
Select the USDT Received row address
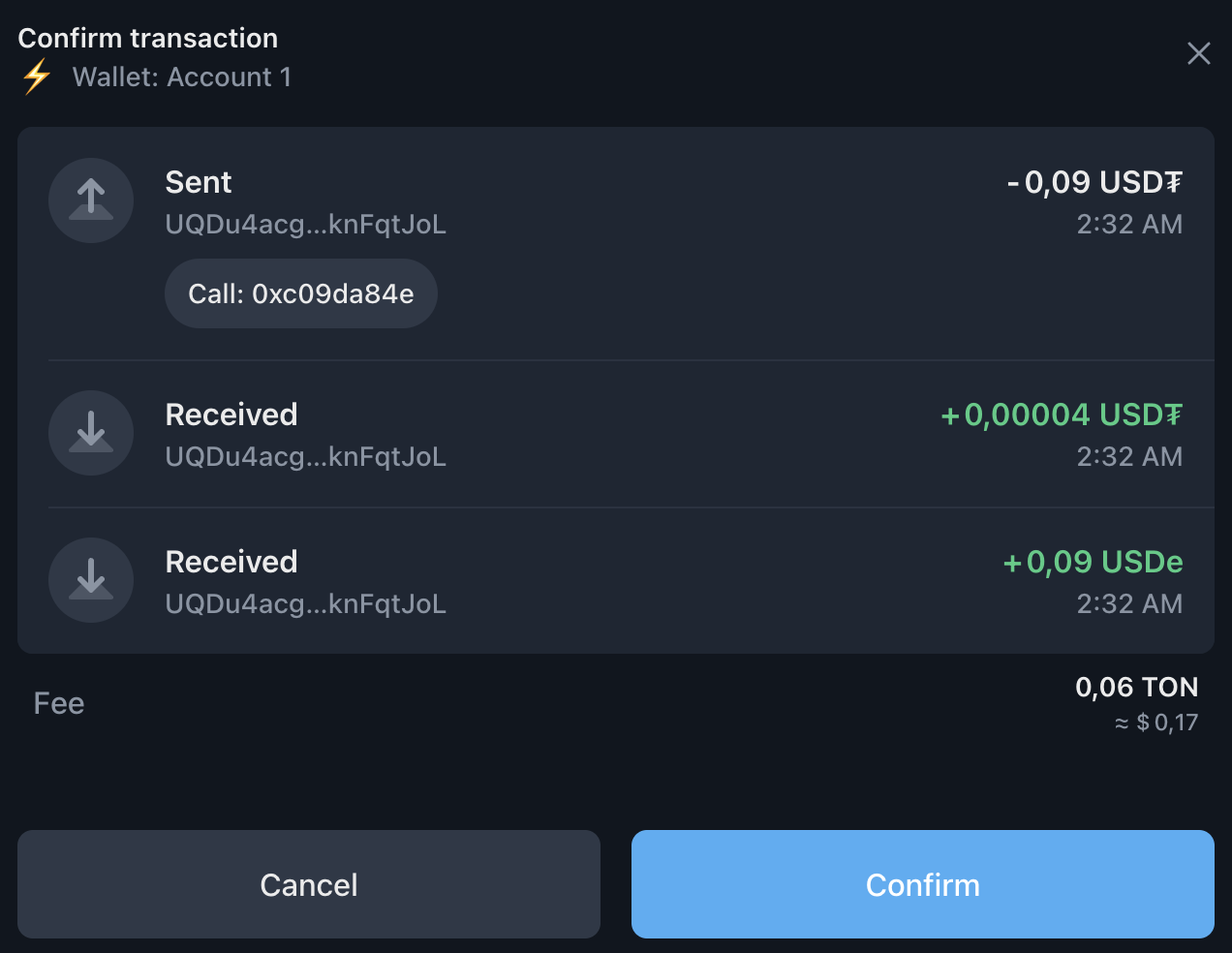pos(305,457)
